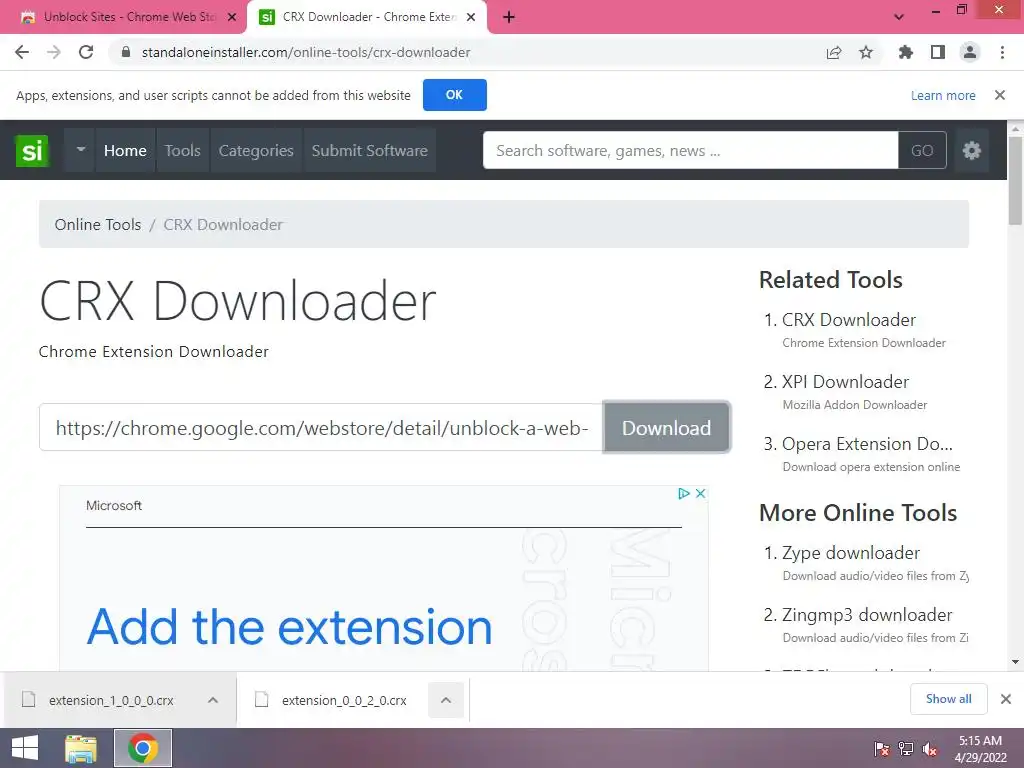Screen dimensions: 1024x768
Task: Open the AdChoices info icon on the ad
Action: tap(684, 493)
